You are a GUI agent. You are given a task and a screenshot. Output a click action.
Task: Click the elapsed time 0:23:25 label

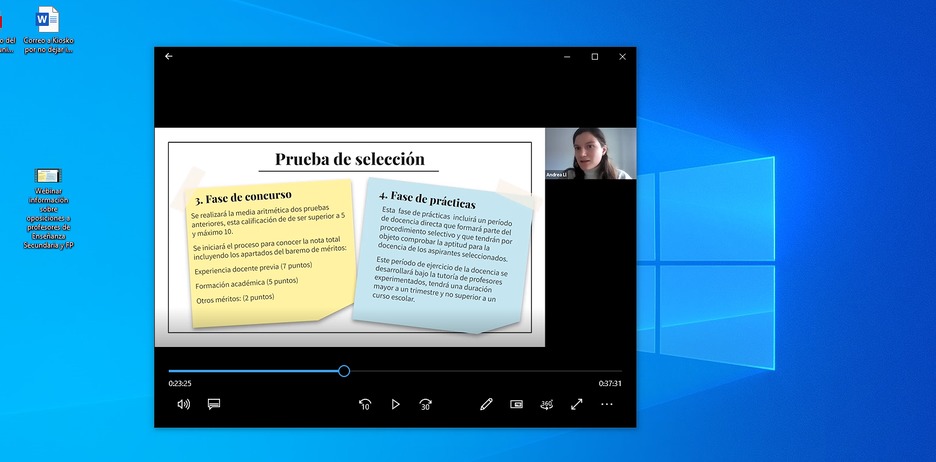point(180,383)
